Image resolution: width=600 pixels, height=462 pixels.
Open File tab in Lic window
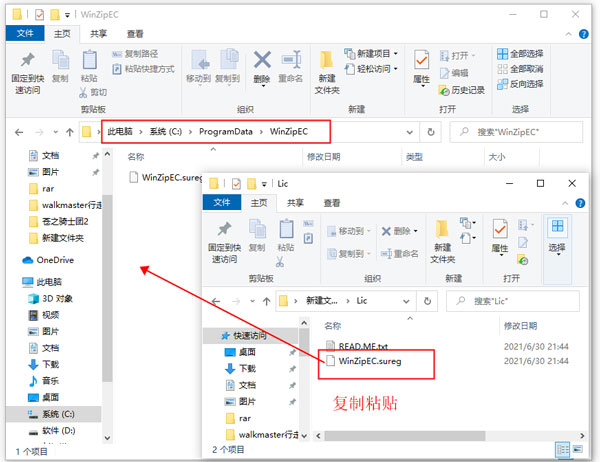click(222, 202)
